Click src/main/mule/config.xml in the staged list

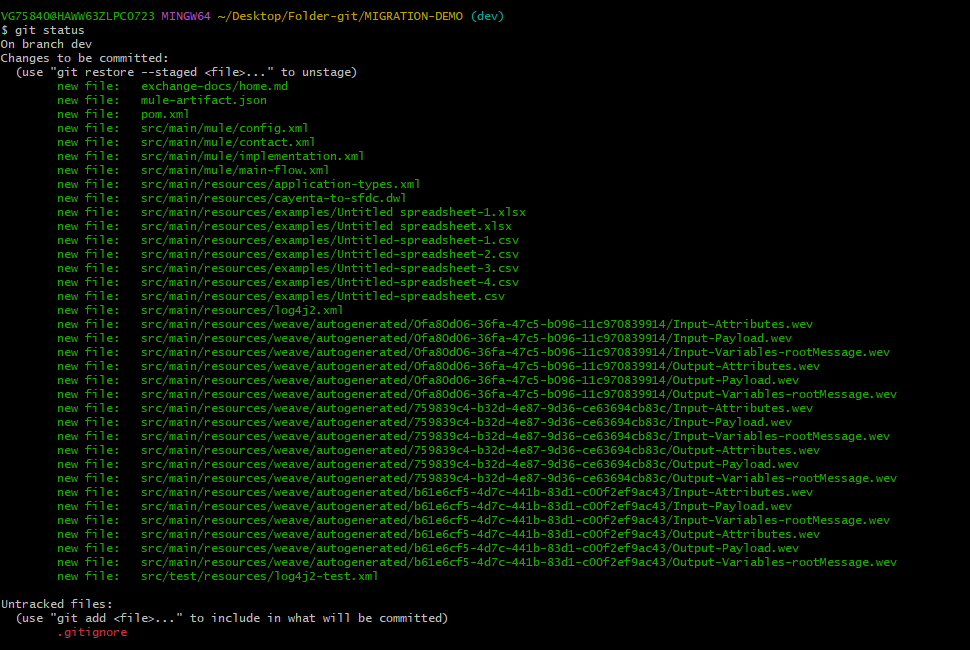click(x=224, y=127)
